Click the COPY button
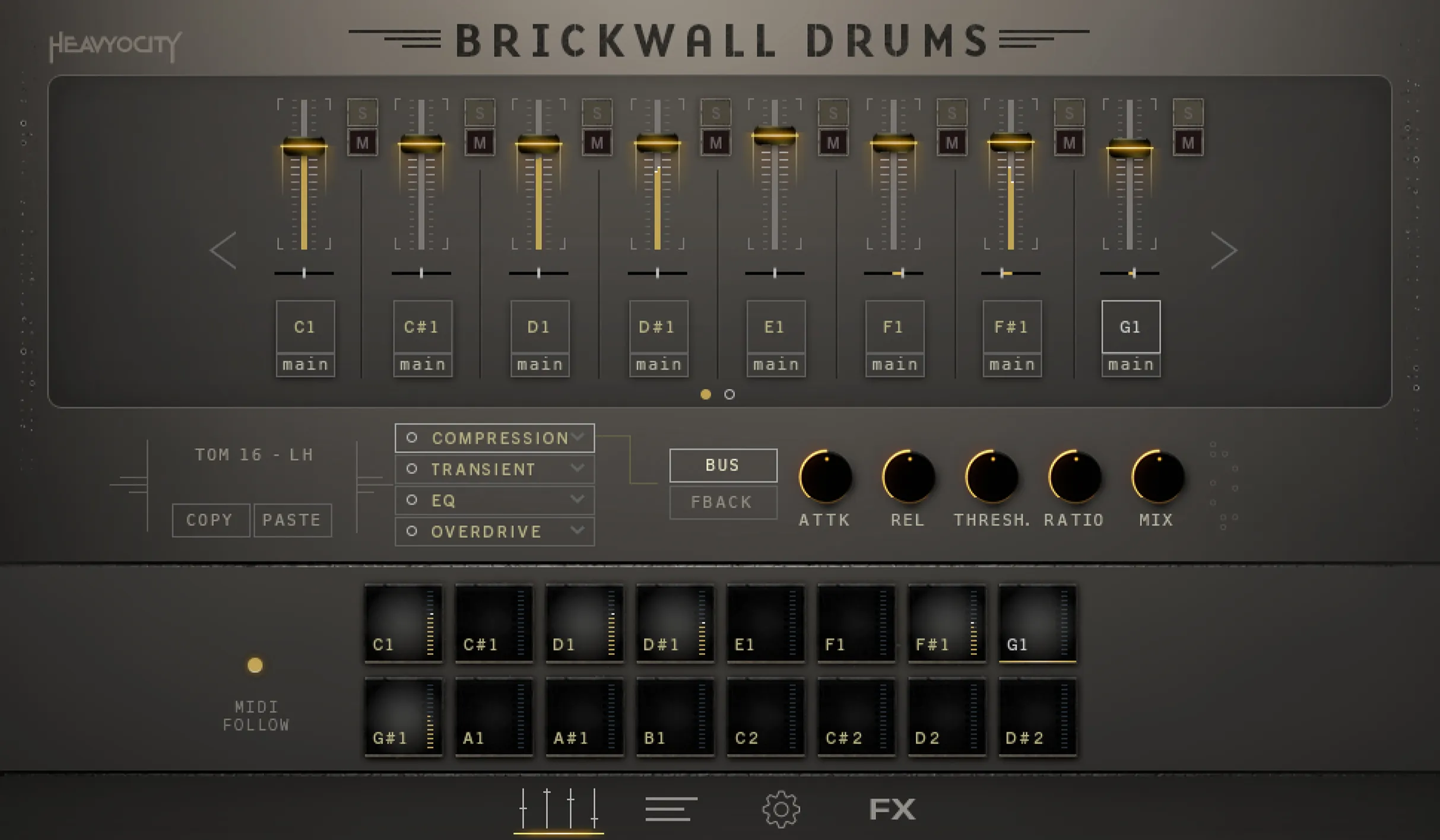Viewport: 1440px width, 840px height. click(x=210, y=520)
